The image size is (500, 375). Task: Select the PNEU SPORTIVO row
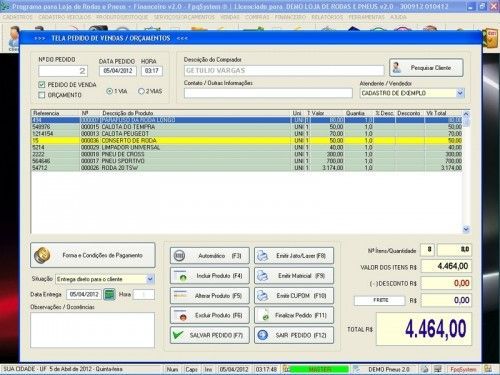[x=247, y=161]
